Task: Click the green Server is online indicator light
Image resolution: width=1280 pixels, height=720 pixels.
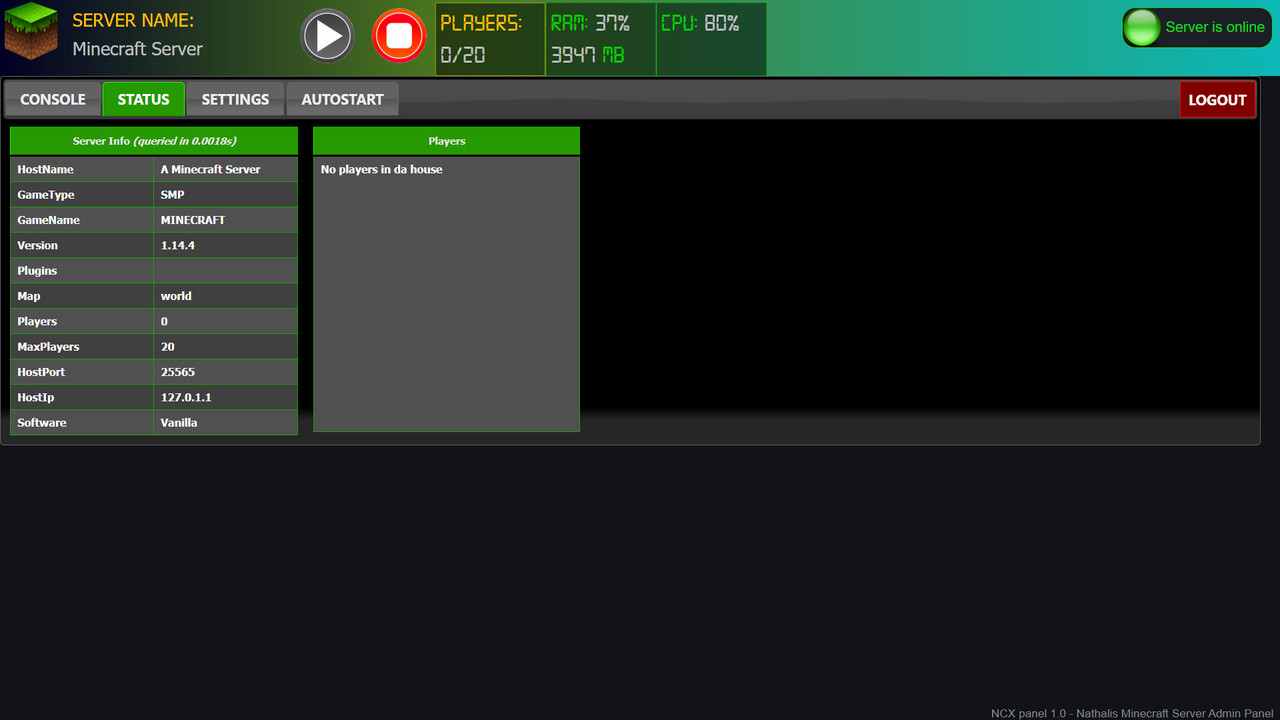Action: pyautogui.click(x=1141, y=27)
